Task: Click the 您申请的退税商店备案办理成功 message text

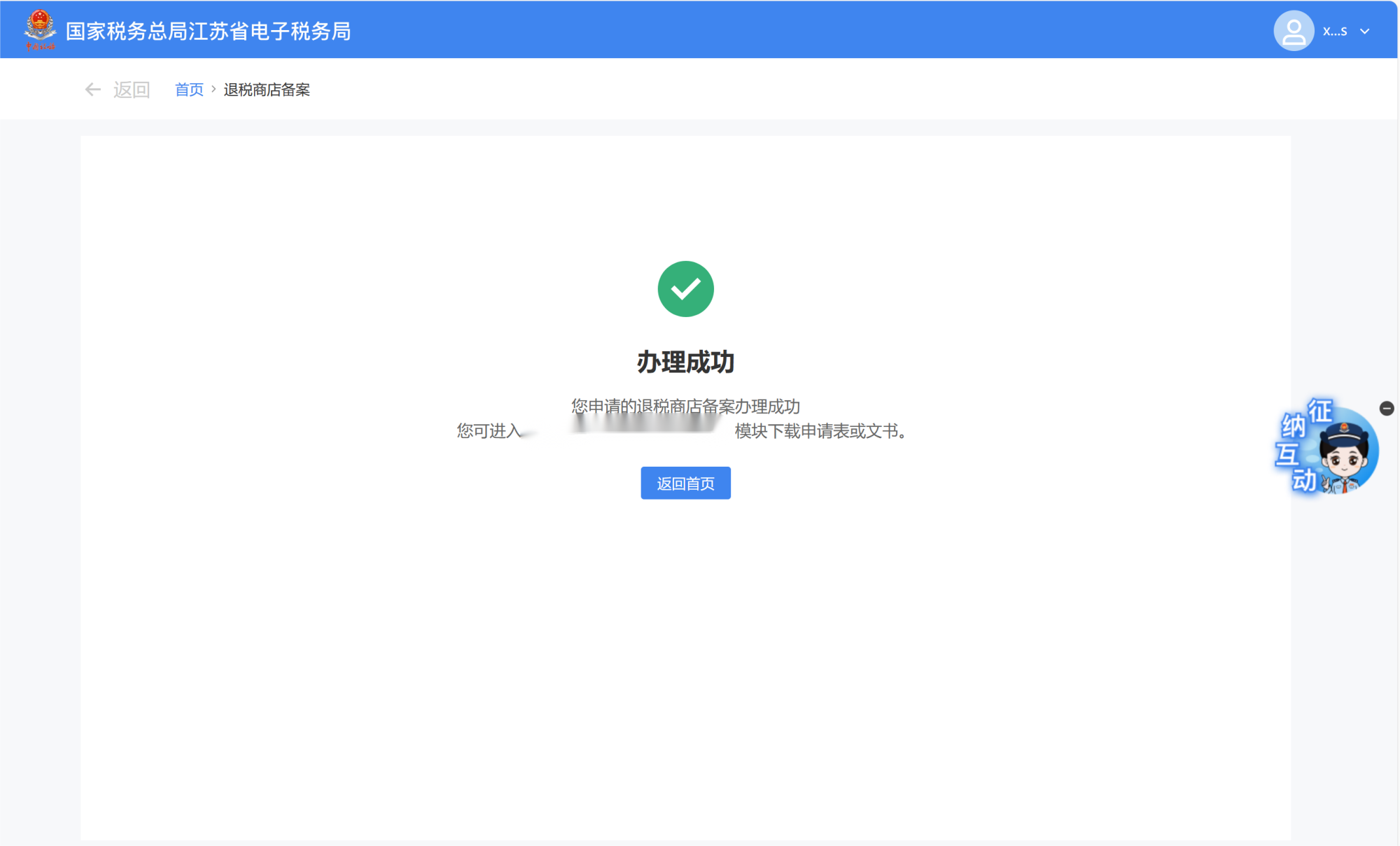Action: (x=685, y=406)
